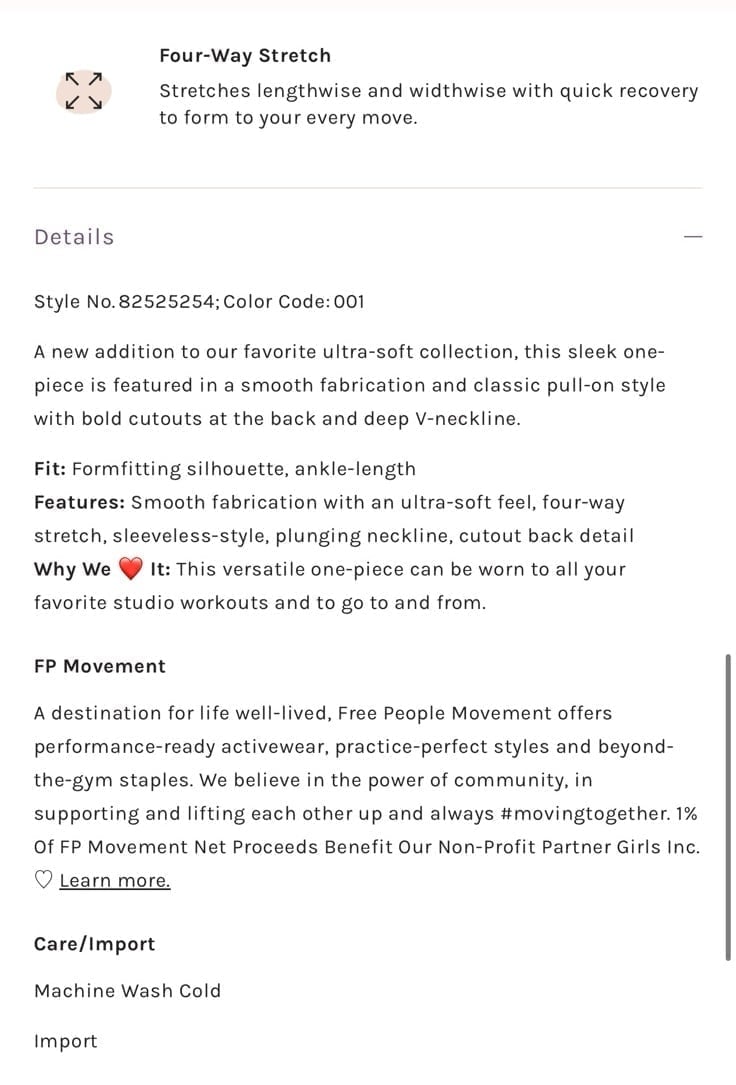Click the red heart emoji in Why We It
Screen dimensions: 736x1085
tap(130, 569)
